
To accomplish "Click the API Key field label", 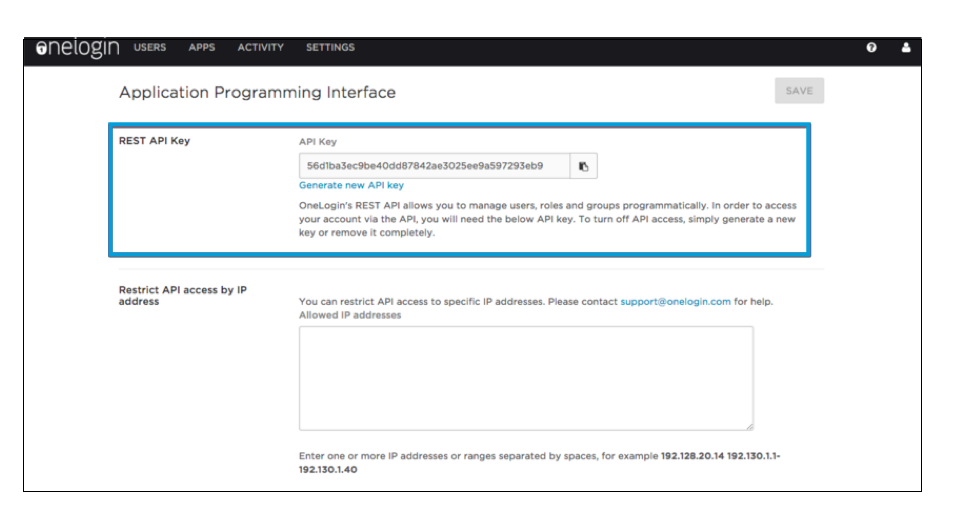I will tap(318, 142).
